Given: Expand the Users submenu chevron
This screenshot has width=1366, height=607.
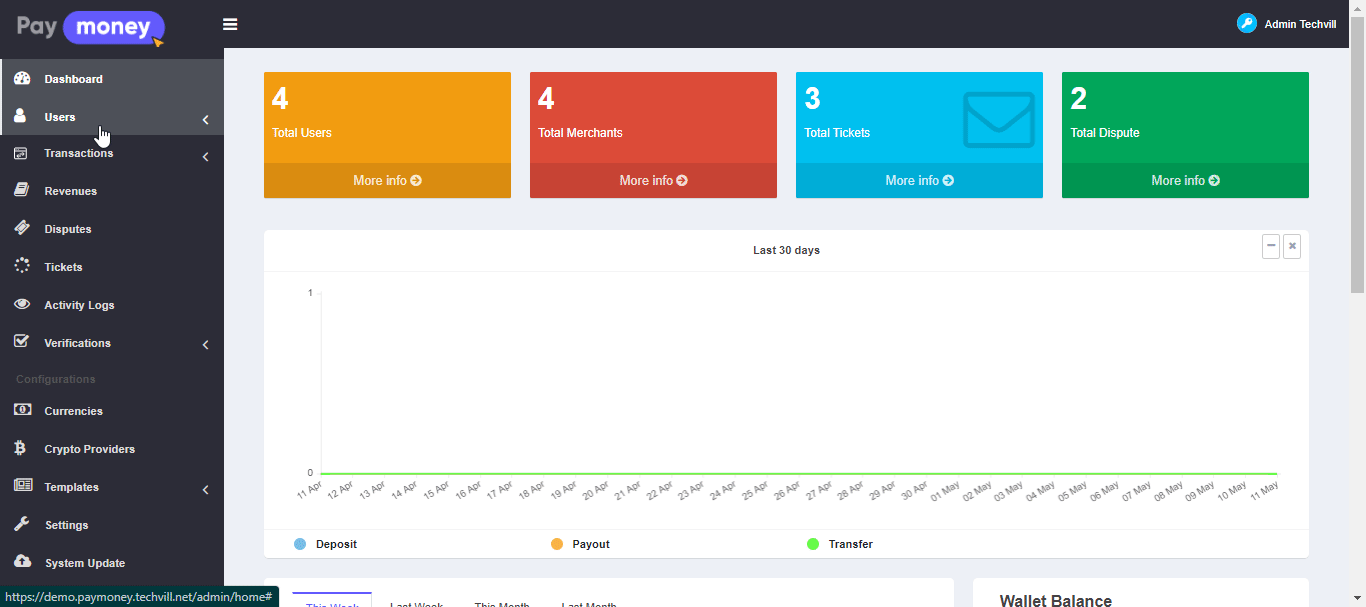Looking at the screenshot, I should [205, 120].
